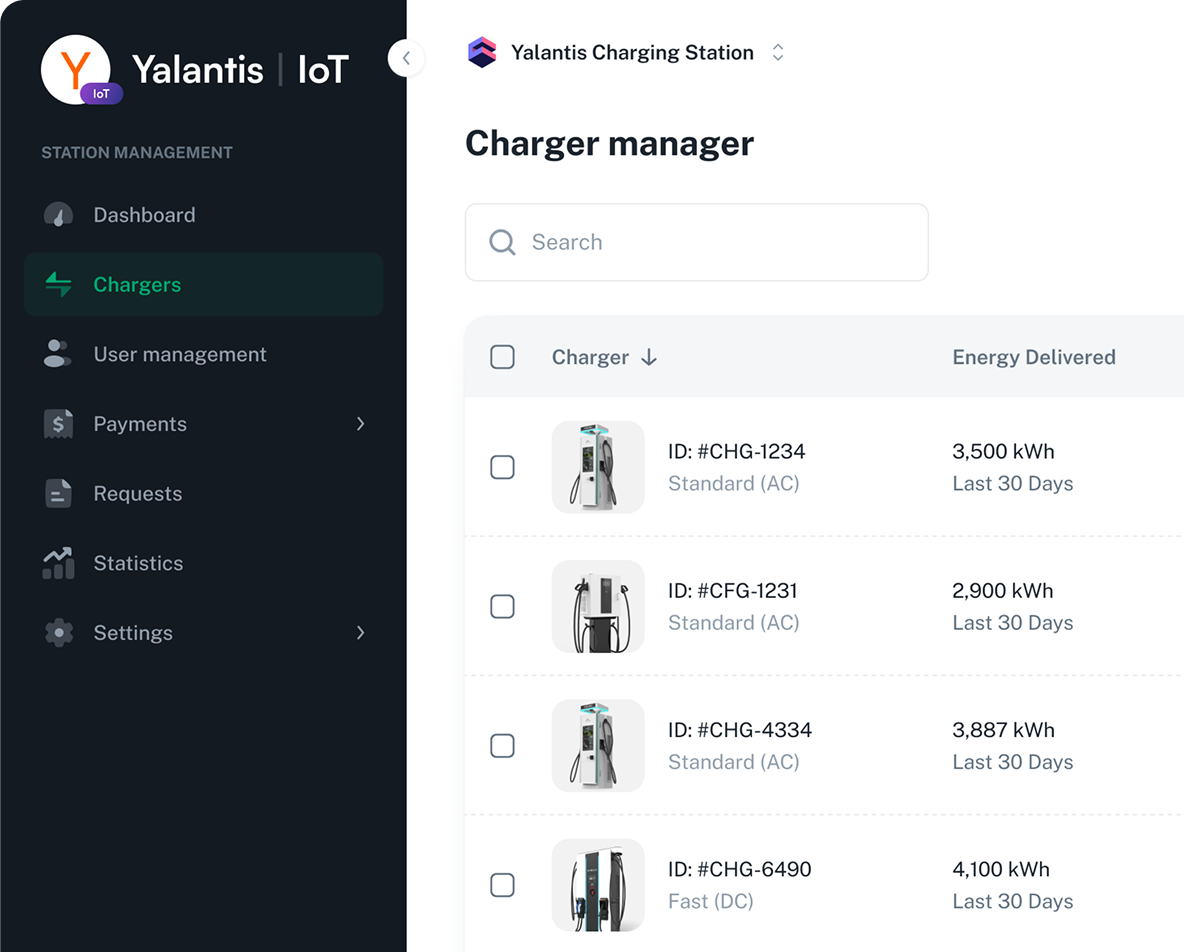Viewport: 1184px width, 952px height.
Task: Select the checkbox for charger #CFG-1231
Action: point(502,606)
